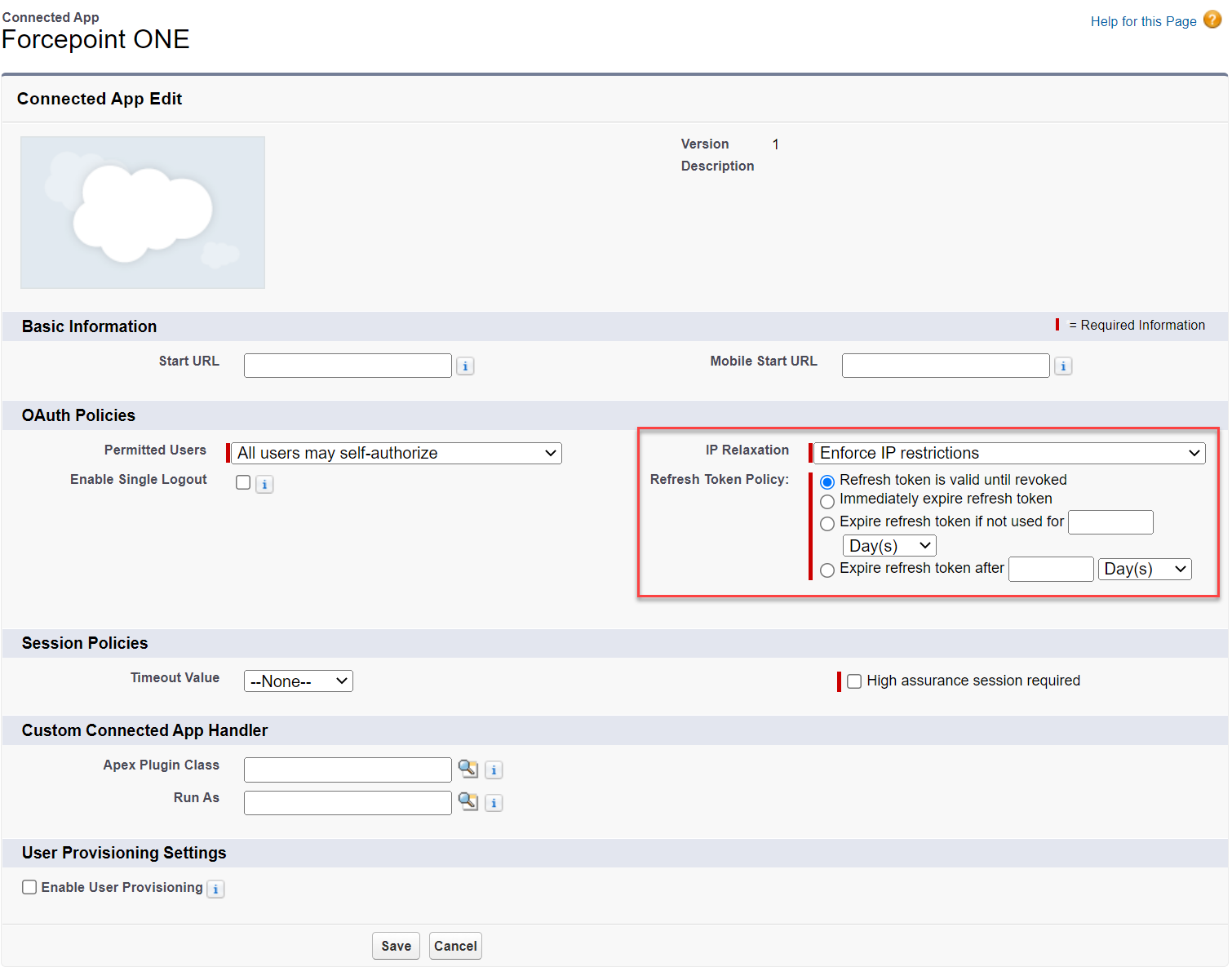Enable the Single Logout checkbox
Viewport: 1232px width, 967px height.
pyautogui.click(x=242, y=481)
